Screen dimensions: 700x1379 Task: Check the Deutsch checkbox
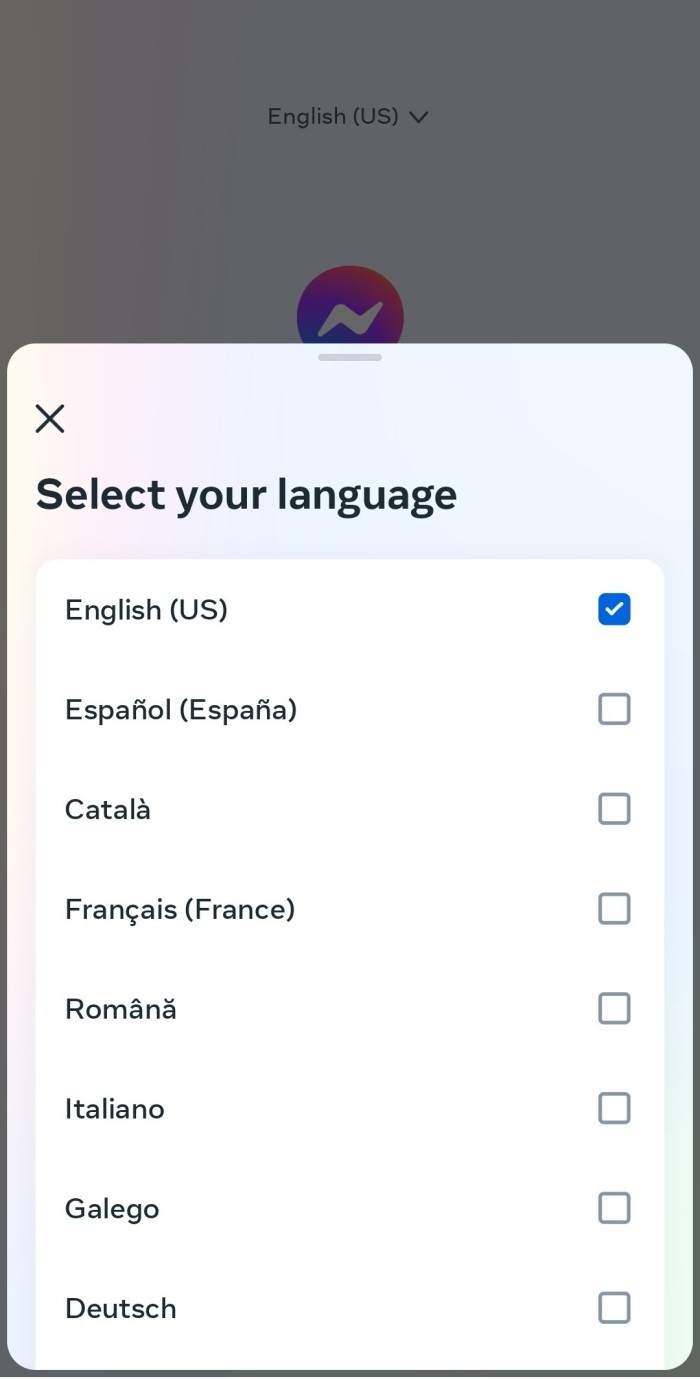coord(614,1308)
